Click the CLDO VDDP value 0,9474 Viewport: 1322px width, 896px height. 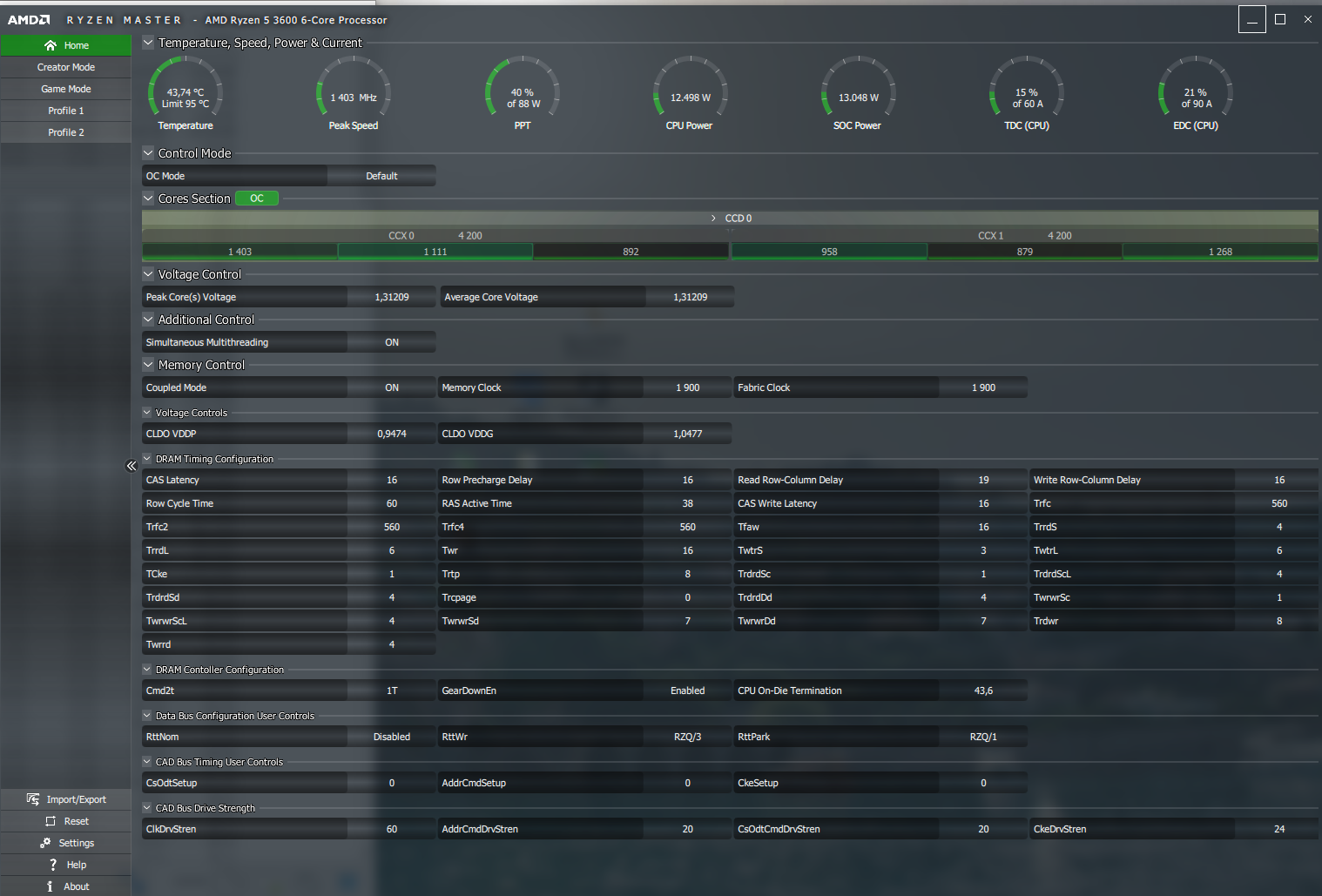coord(392,434)
